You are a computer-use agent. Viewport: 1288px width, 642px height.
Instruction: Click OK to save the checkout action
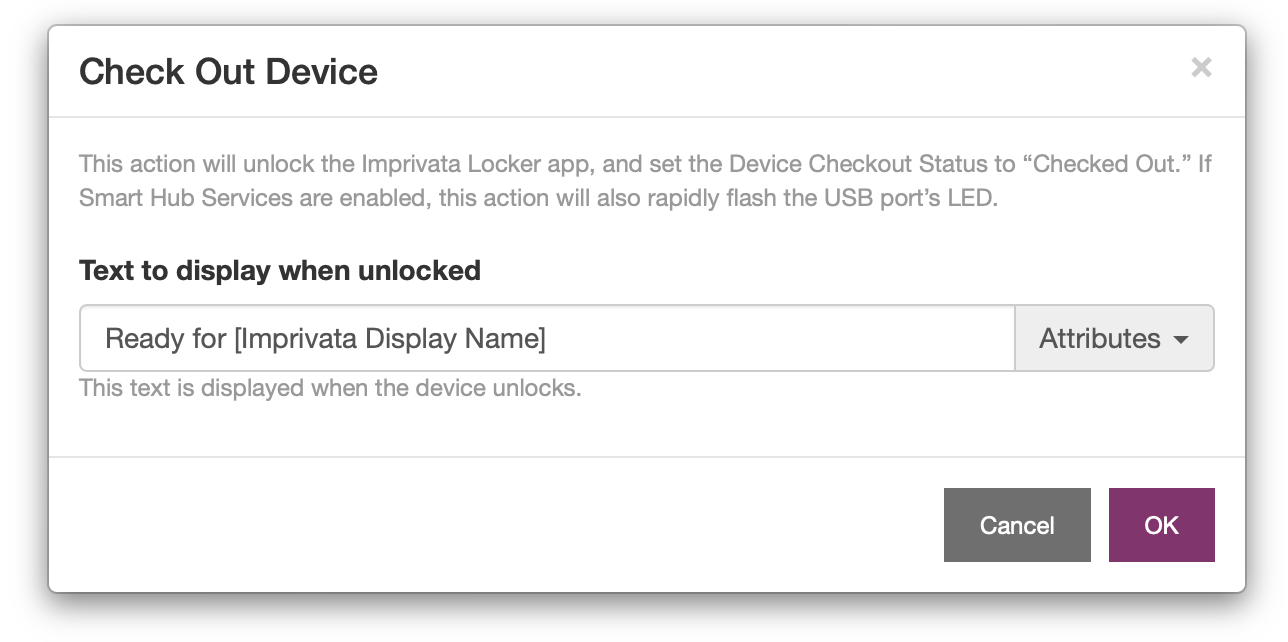(1161, 524)
